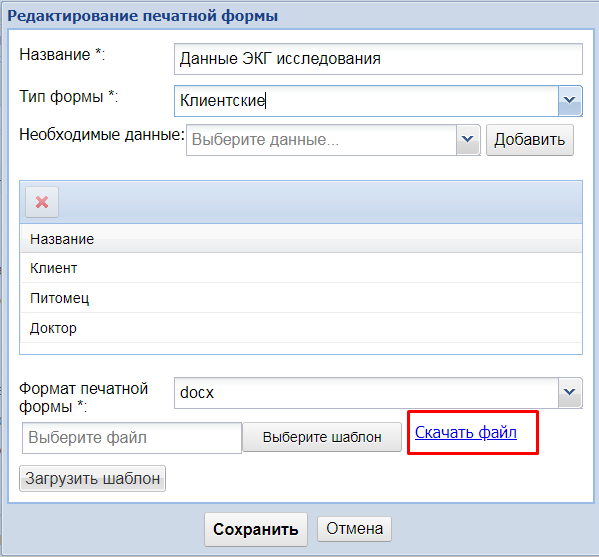Click the red X delete icon
The height and width of the screenshot is (557, 599).
[42, 202]
